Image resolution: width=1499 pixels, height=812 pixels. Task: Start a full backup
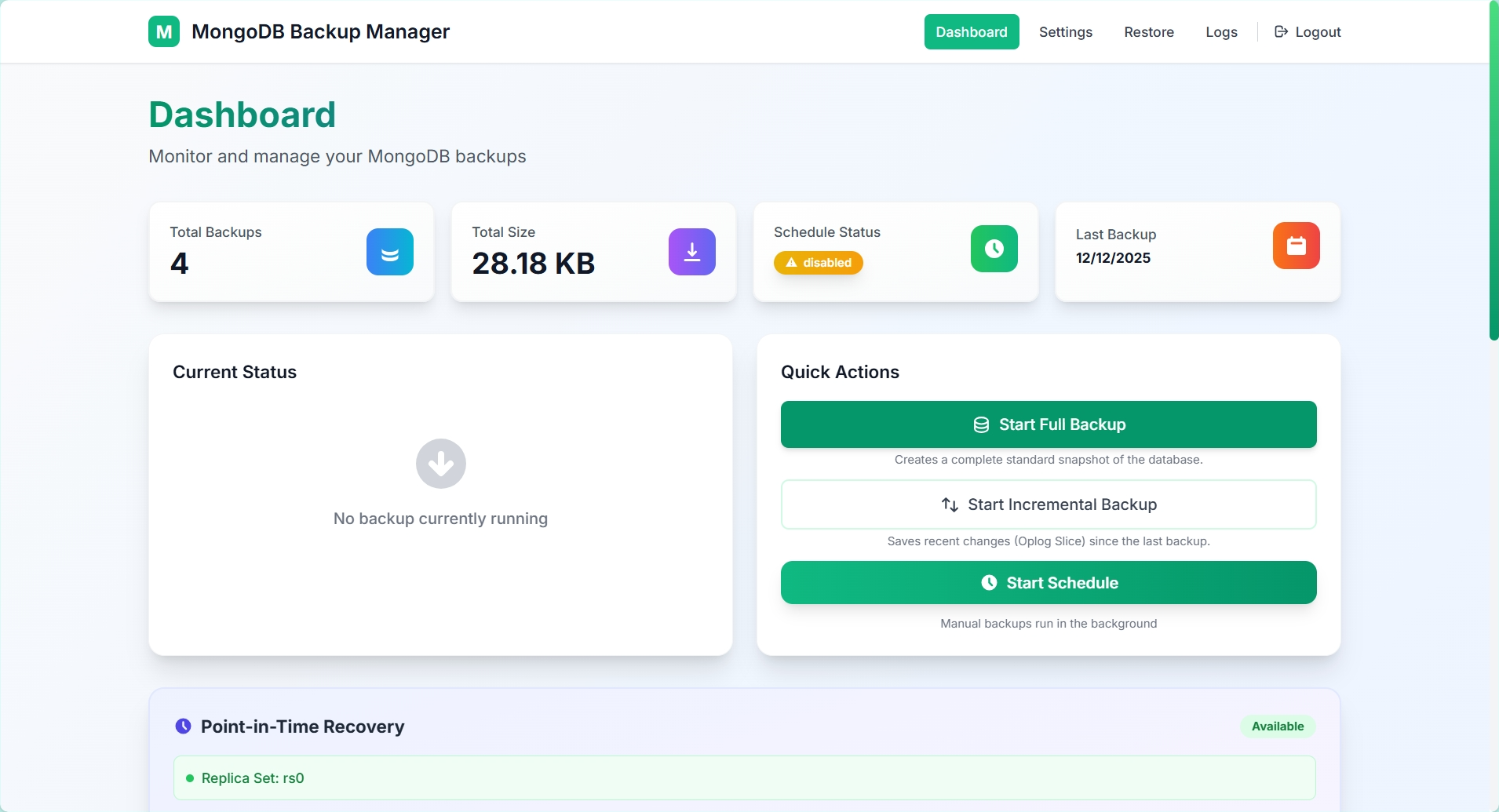1049,424
